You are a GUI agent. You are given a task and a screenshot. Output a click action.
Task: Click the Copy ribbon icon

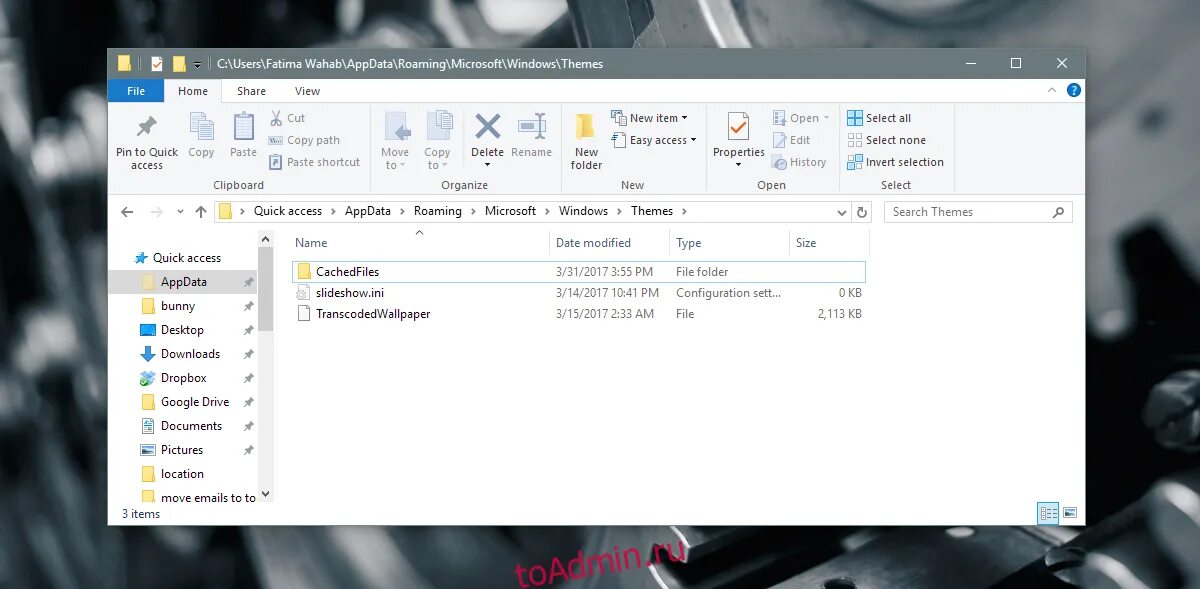(201, 128)
